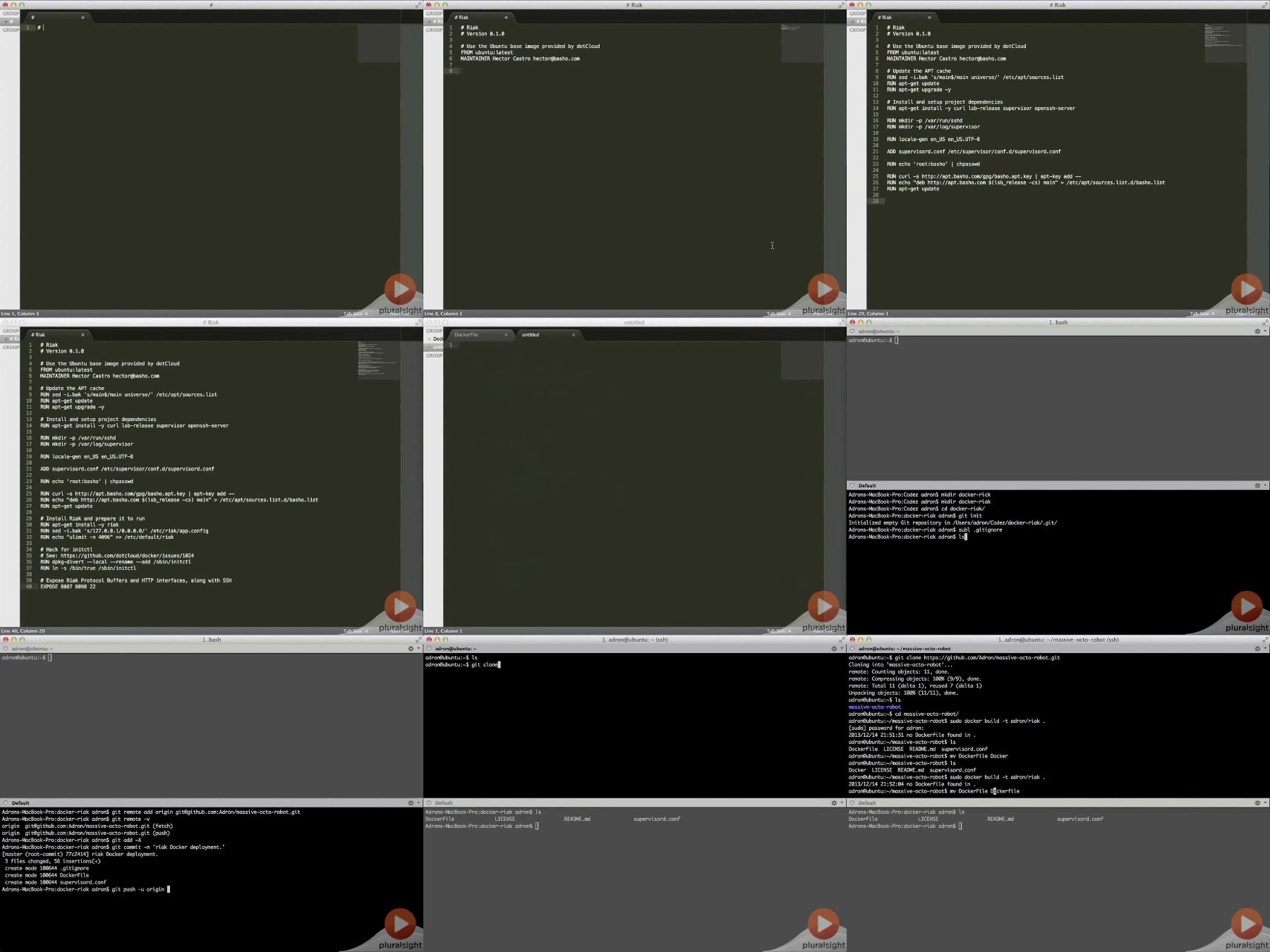The width and height of the screenshot is (1270, 952).
Task: Open gear menu on adron@ubuntu bar in '1. bash' git push frame
Action: [x=411, y=649]
